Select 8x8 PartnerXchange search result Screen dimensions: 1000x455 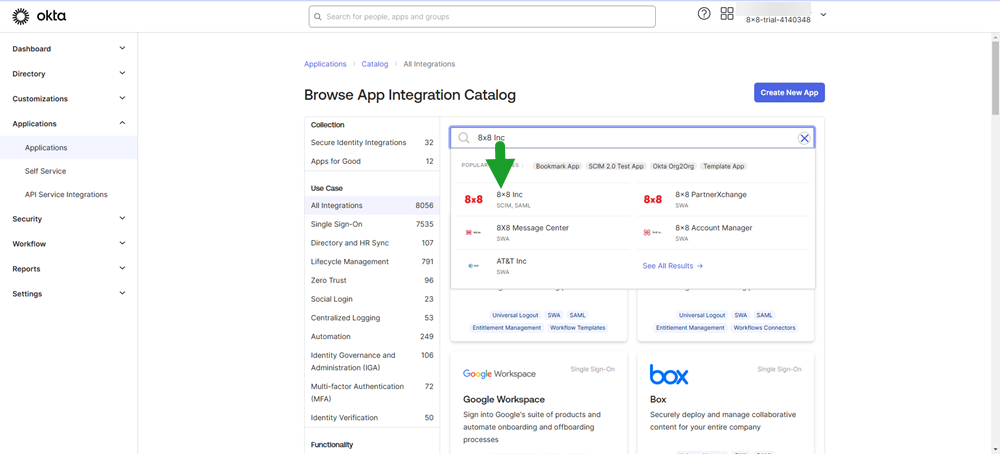point(725,200)
